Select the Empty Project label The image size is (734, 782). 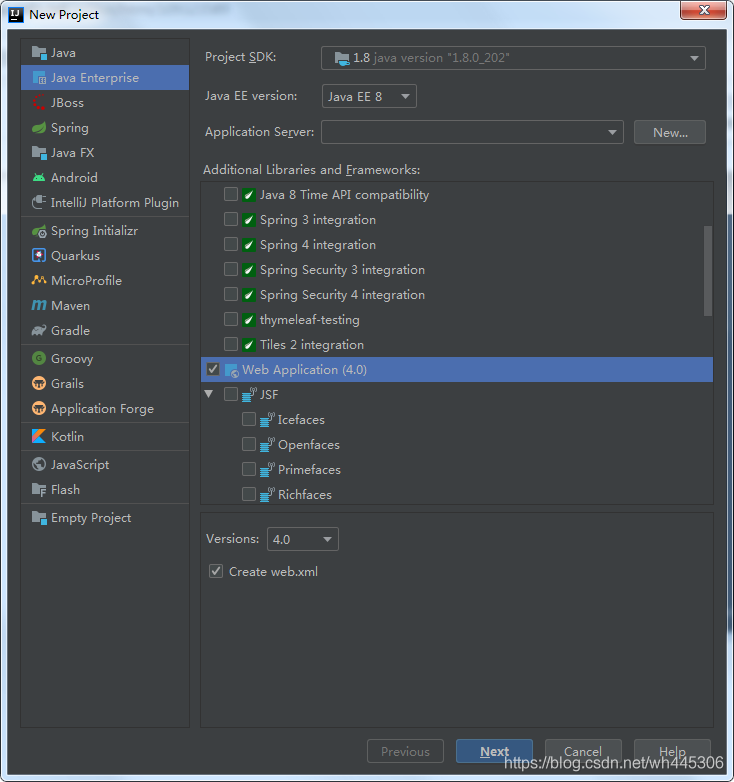pos(91,518)
